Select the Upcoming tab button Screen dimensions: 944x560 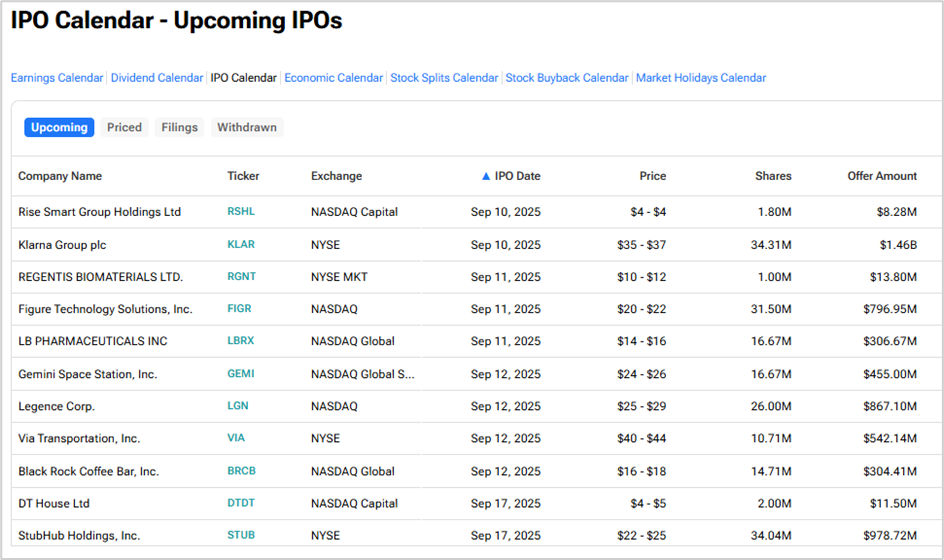(x=59, y=128)
